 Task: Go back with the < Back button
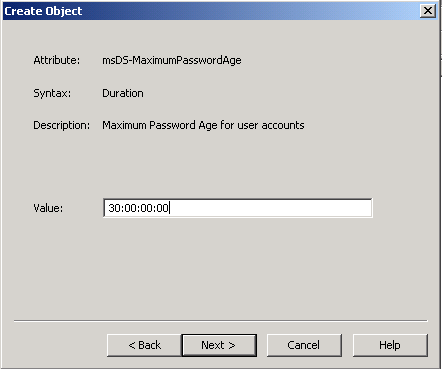[144, 345]
